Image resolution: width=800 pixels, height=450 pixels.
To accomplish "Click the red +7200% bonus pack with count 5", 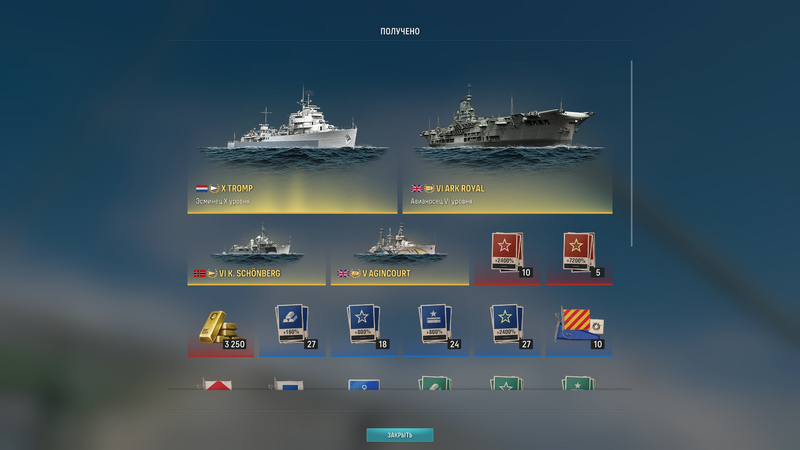I will click(579, 255).
